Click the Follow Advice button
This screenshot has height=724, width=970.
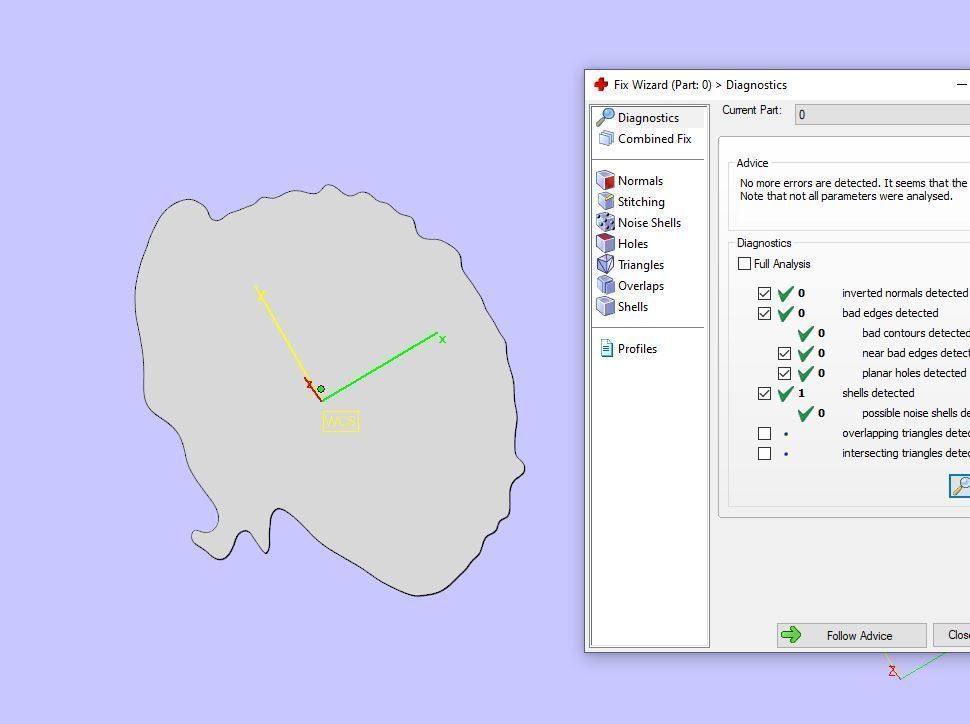tap(852, 636)
